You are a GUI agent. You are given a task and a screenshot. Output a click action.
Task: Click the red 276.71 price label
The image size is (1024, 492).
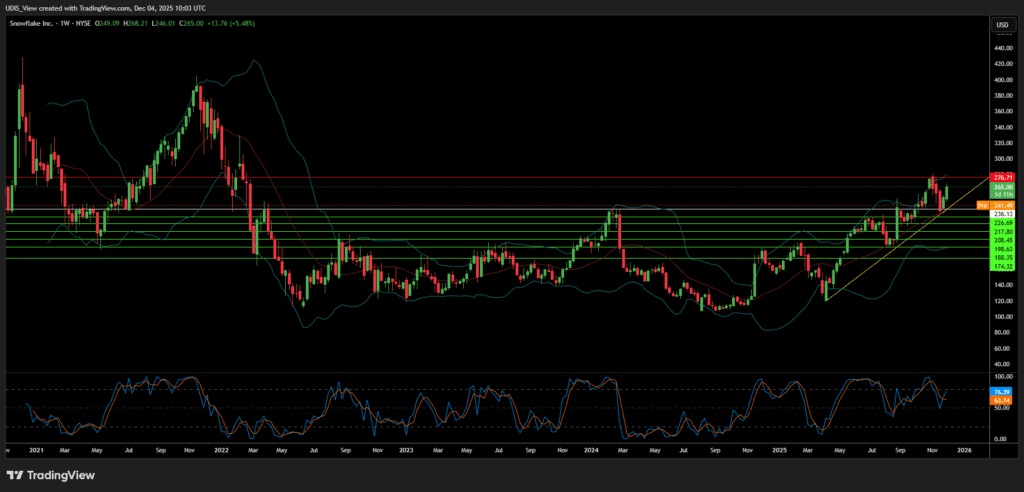coord(1002,177)
